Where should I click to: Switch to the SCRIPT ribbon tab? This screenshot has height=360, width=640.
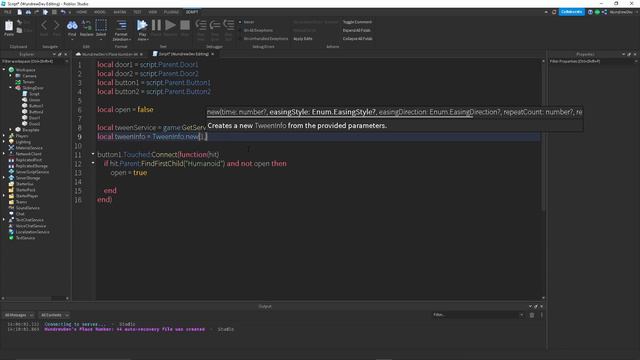click(x=192, y=12)
